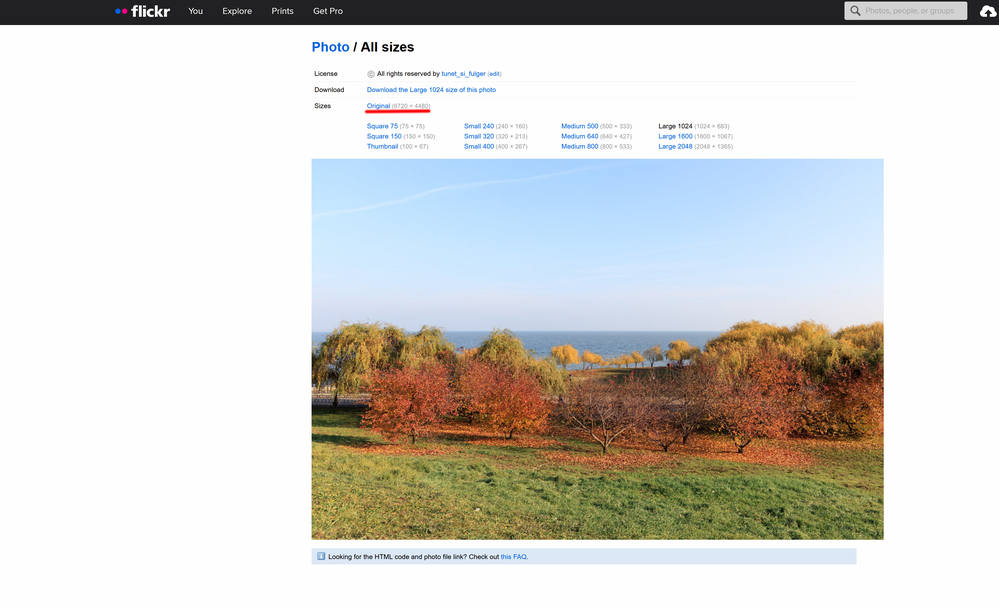Select the Original size link

click(378, 106)
